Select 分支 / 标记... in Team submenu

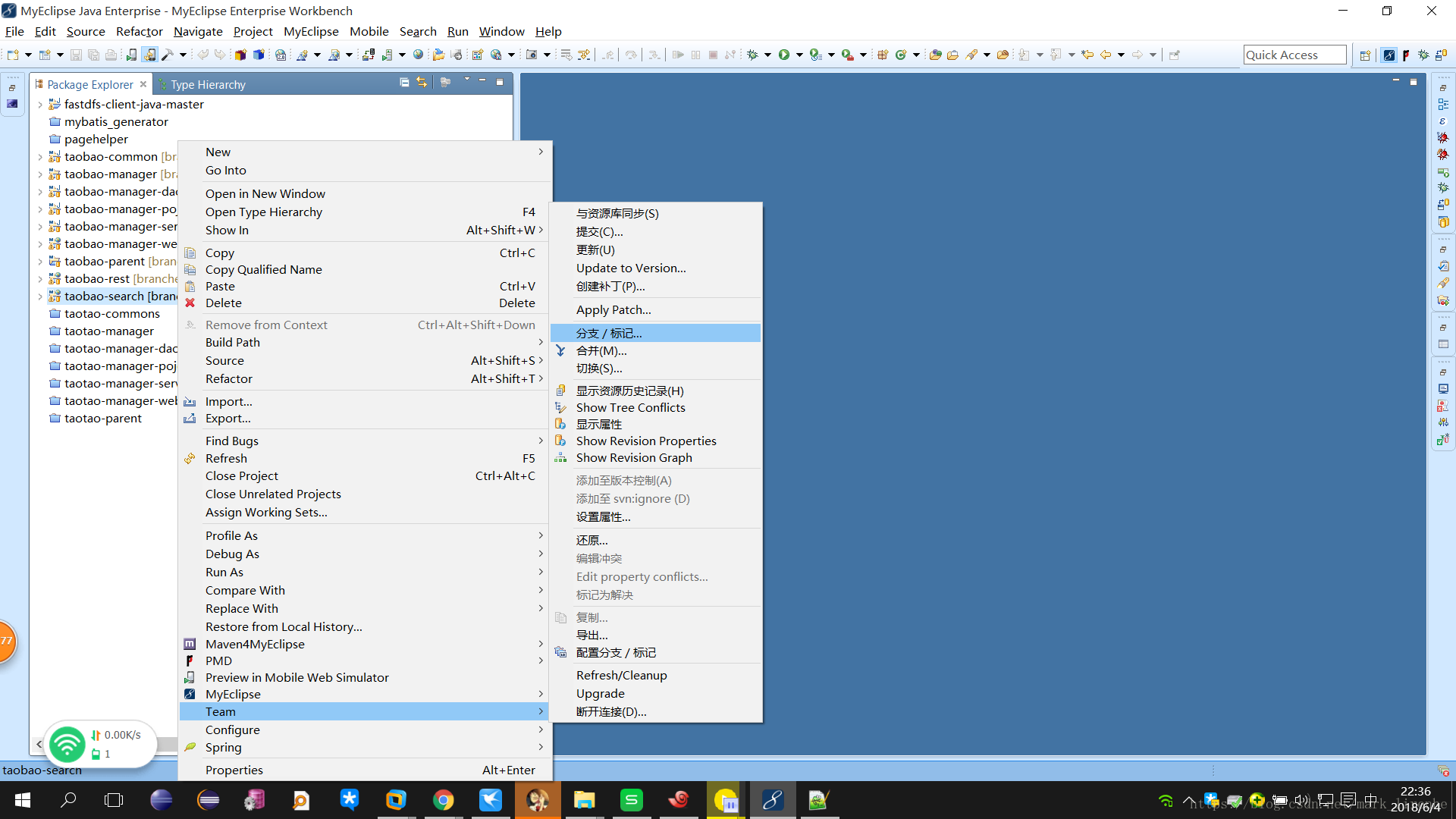click(x=656, y=333)
